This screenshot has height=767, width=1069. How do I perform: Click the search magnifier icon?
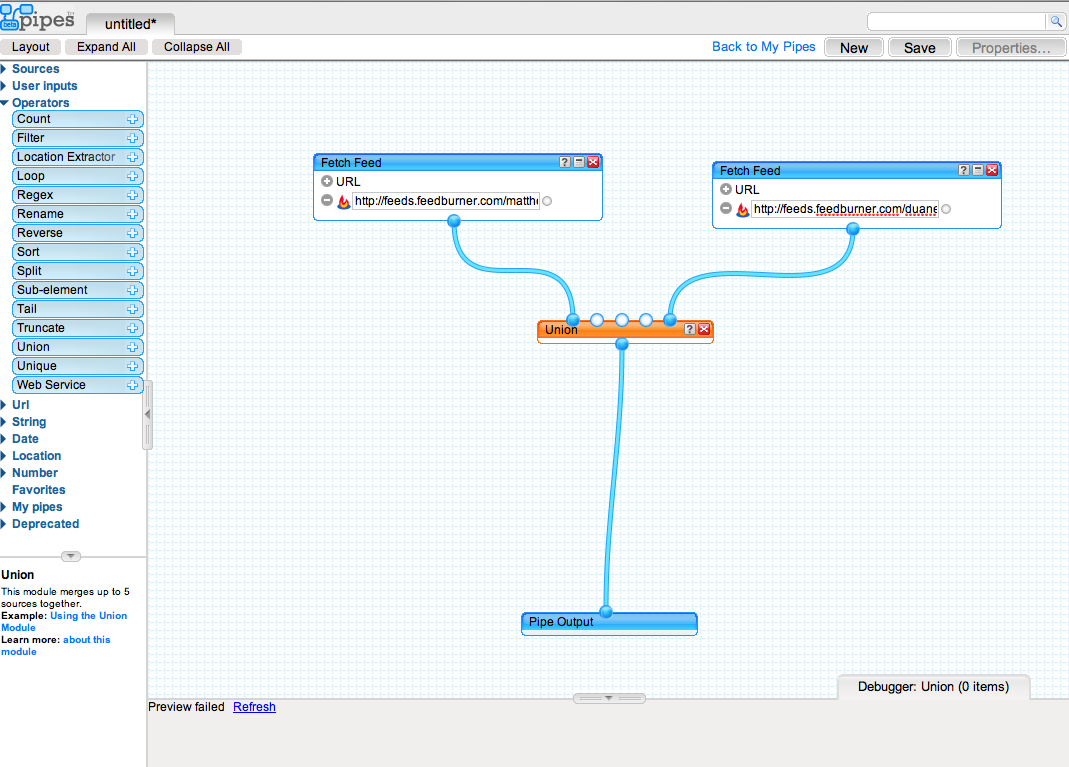[1055, 21]
